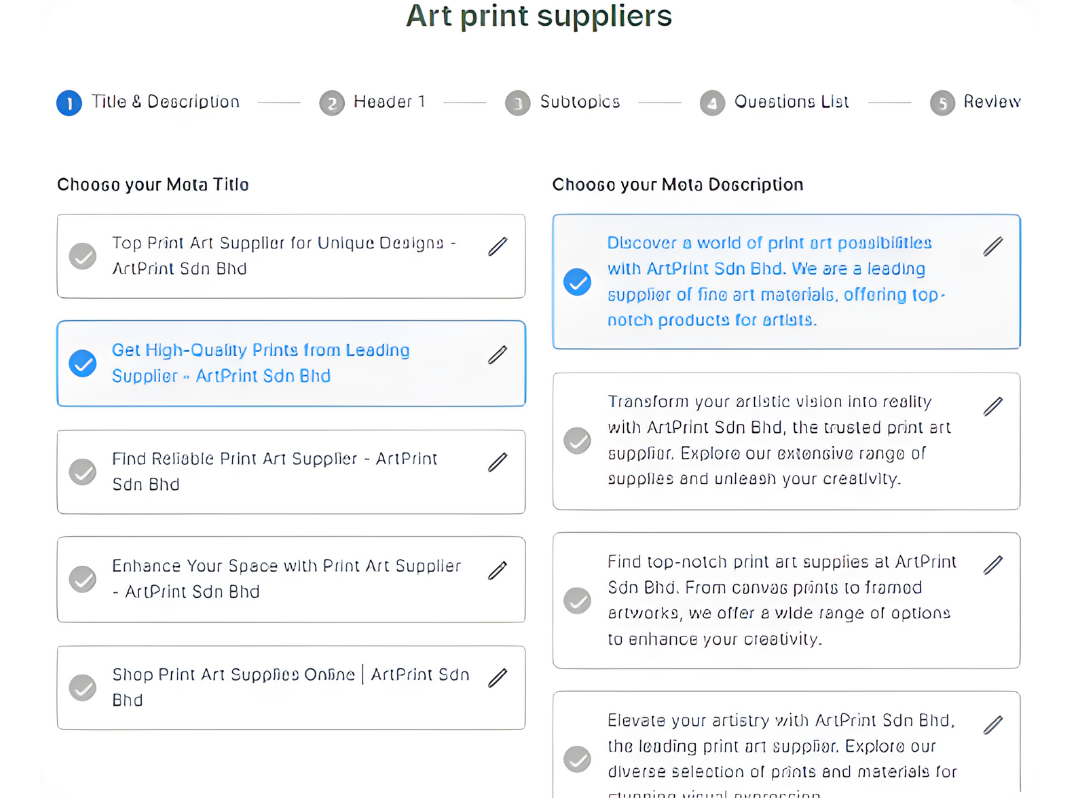The image size is (1080, 800).
Task: Open the Questions List step
Action: (x=774, y=103)
